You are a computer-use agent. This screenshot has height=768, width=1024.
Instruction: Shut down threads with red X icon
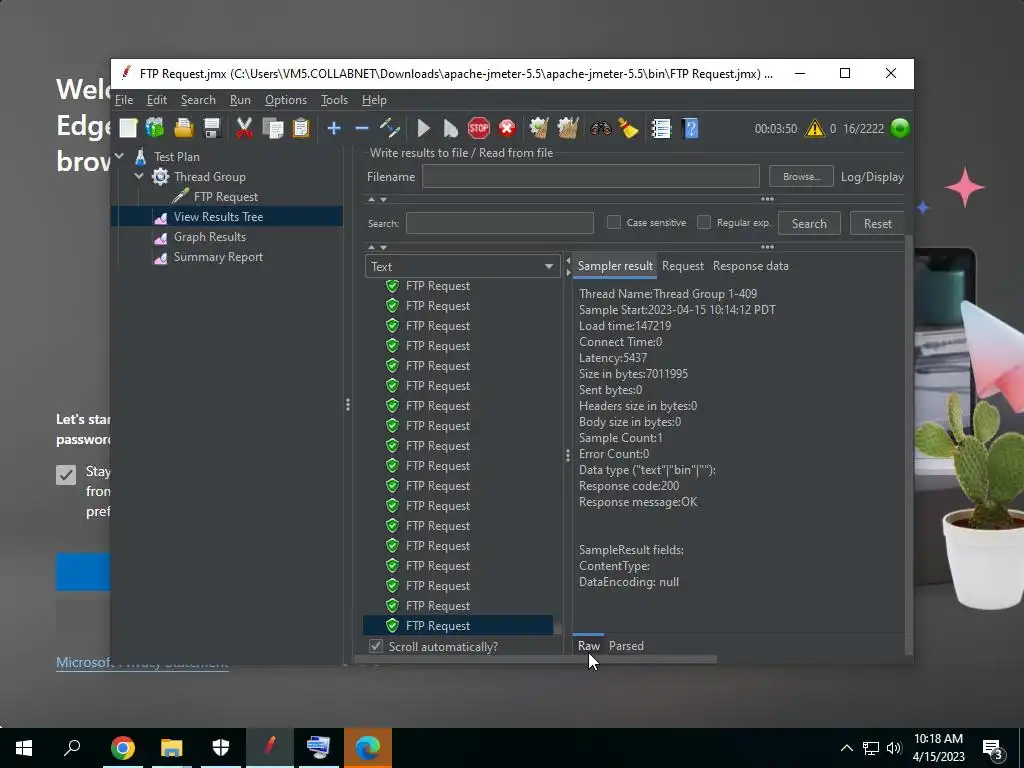click(x=507, y=128)
